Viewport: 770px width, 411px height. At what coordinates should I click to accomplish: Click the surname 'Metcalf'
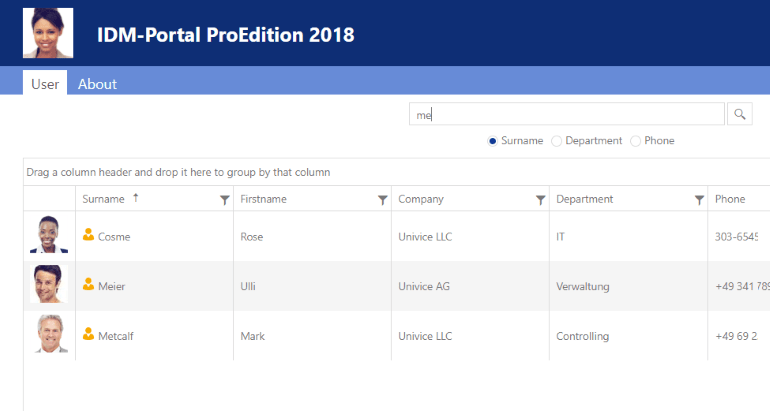(116, 336)
